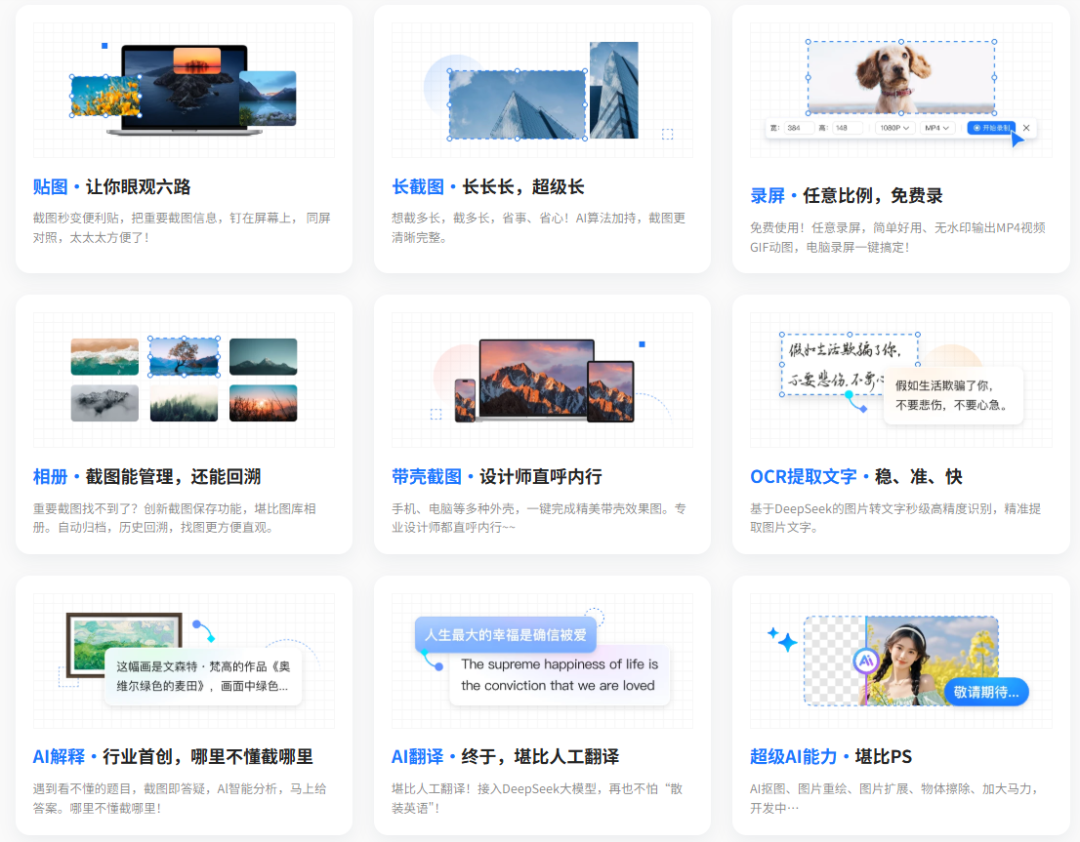
Task: Select the highlighted tree photo in the album grid
Action: click(x=184, y=356)
